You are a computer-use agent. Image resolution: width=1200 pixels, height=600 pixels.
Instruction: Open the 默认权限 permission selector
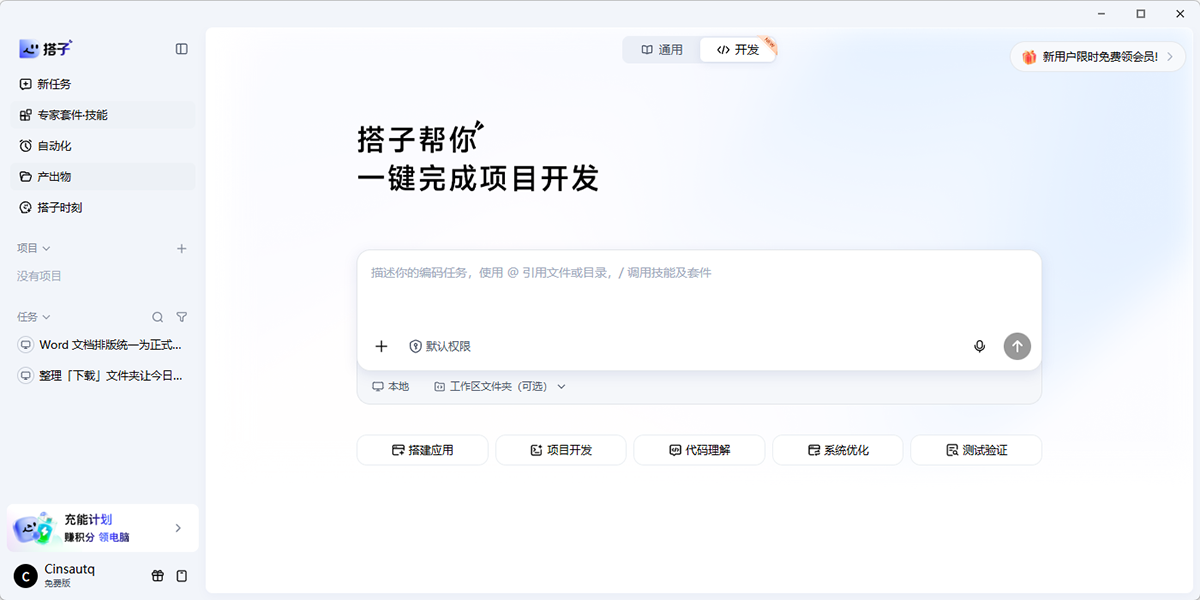click(x=440, y=346)
